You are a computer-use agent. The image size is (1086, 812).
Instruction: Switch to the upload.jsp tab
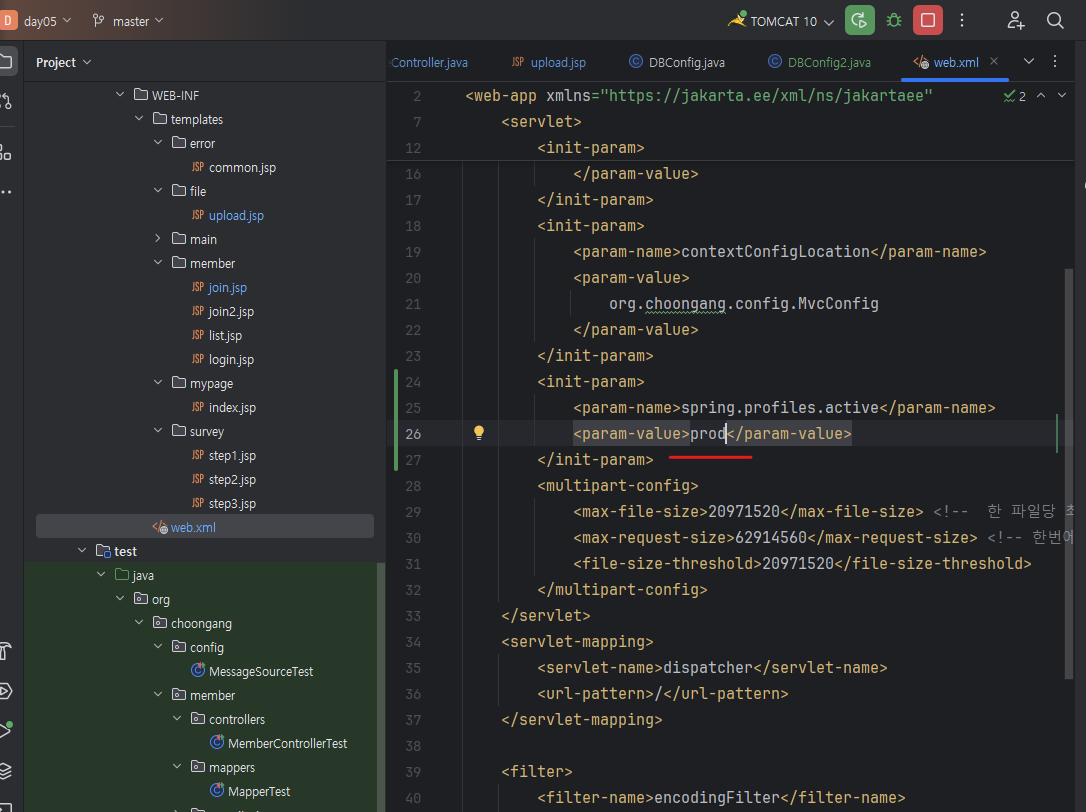549,62
